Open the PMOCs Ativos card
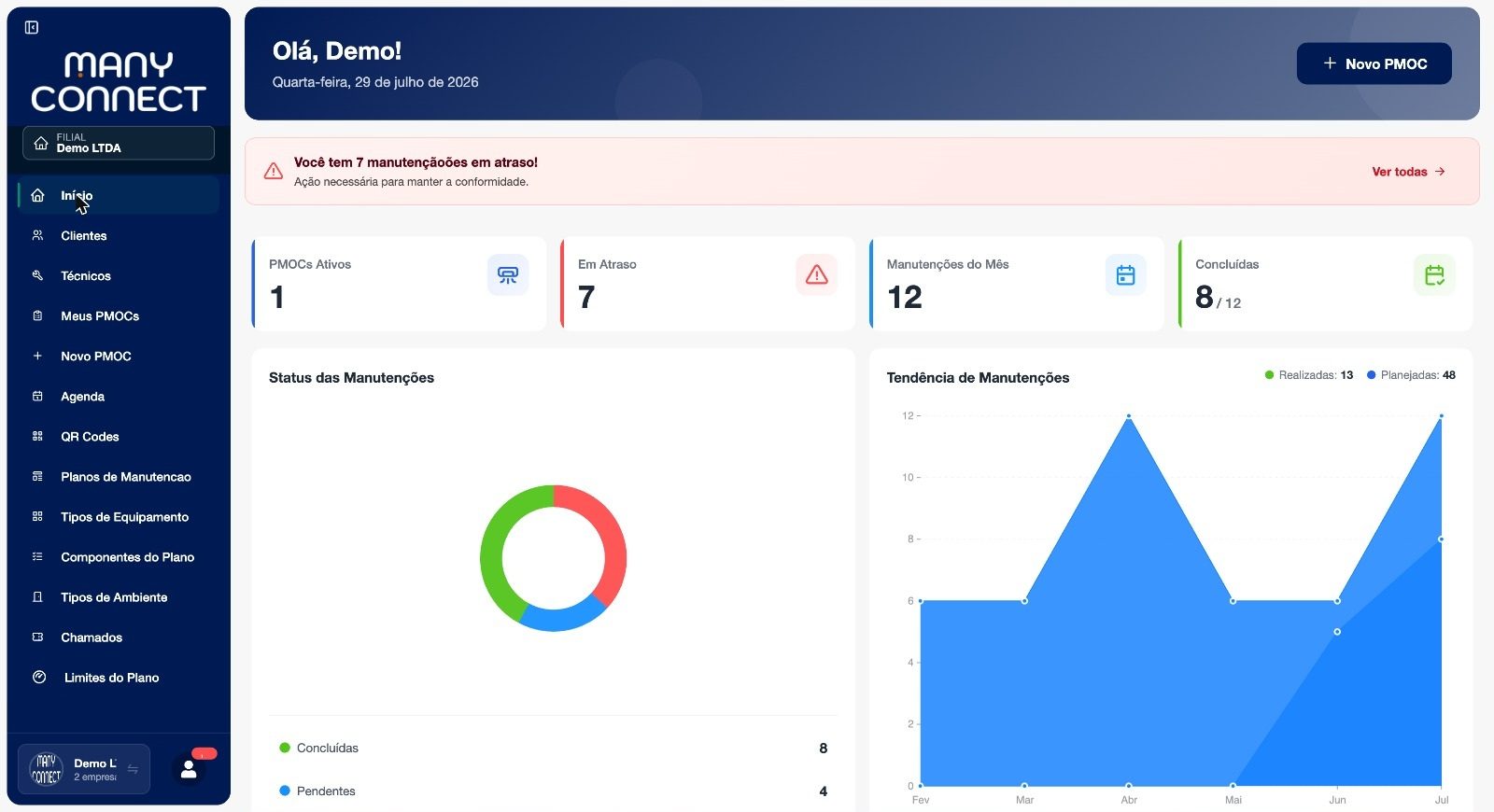 (399, 283)
